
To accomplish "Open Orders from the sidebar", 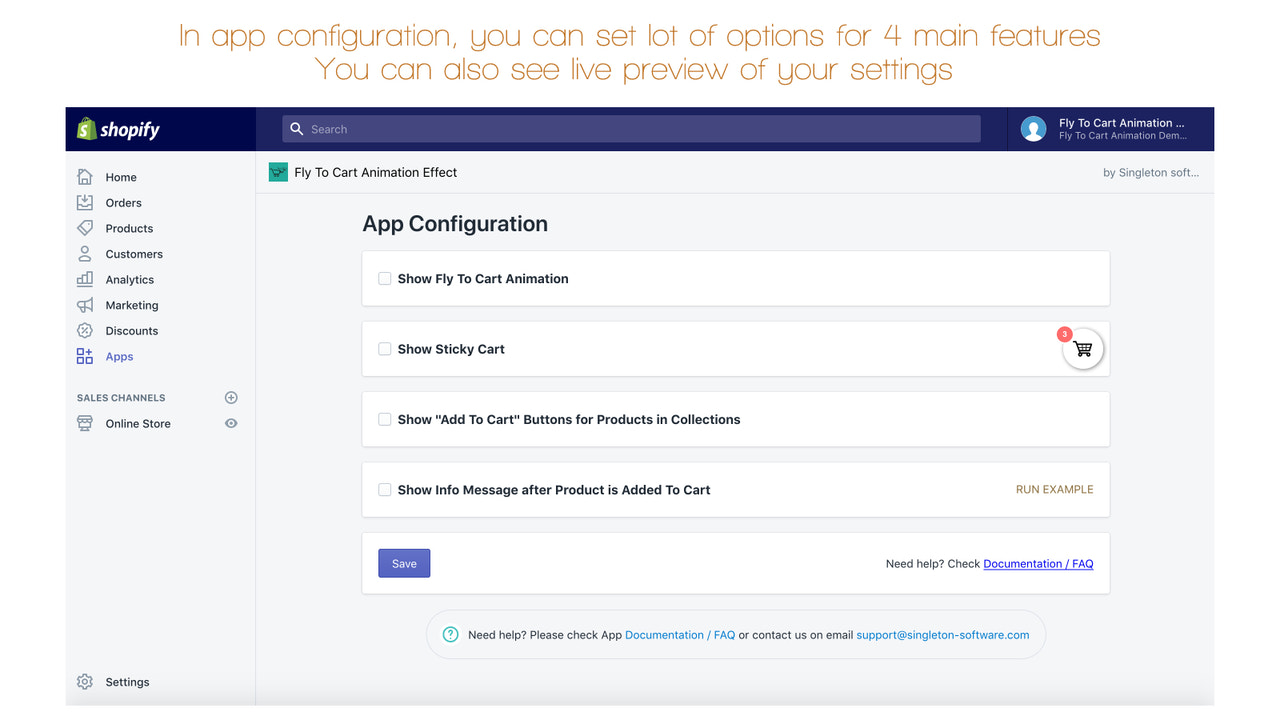I will click(x=86, y=202).
